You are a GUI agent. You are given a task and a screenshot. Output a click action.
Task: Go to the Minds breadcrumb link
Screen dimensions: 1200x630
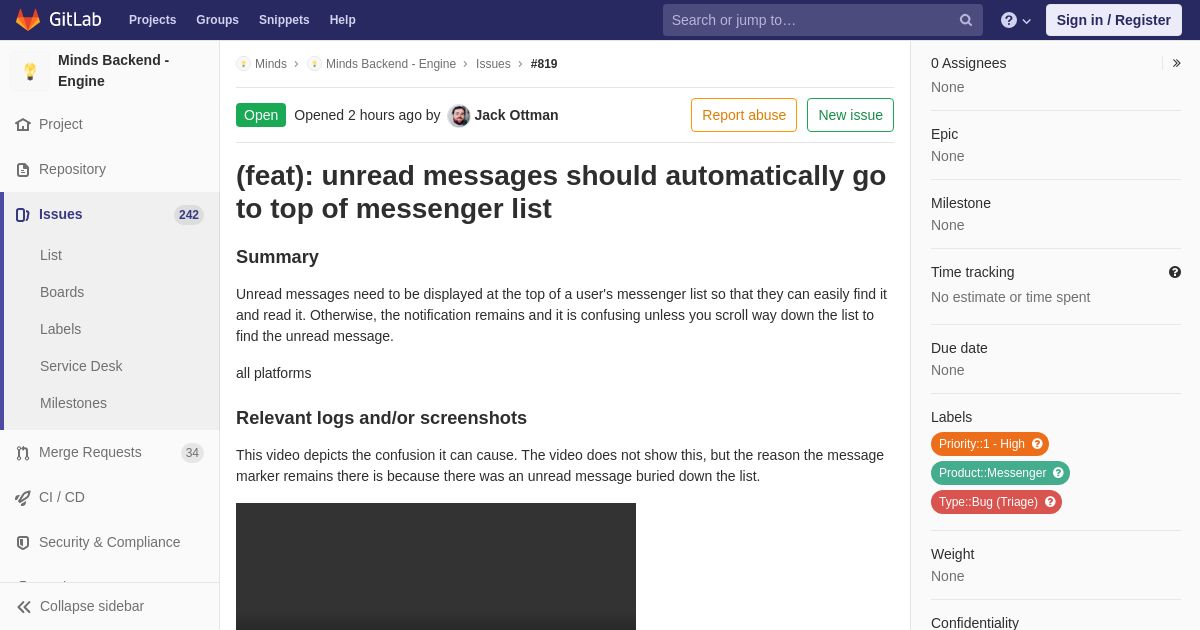(x=271, y=64)
